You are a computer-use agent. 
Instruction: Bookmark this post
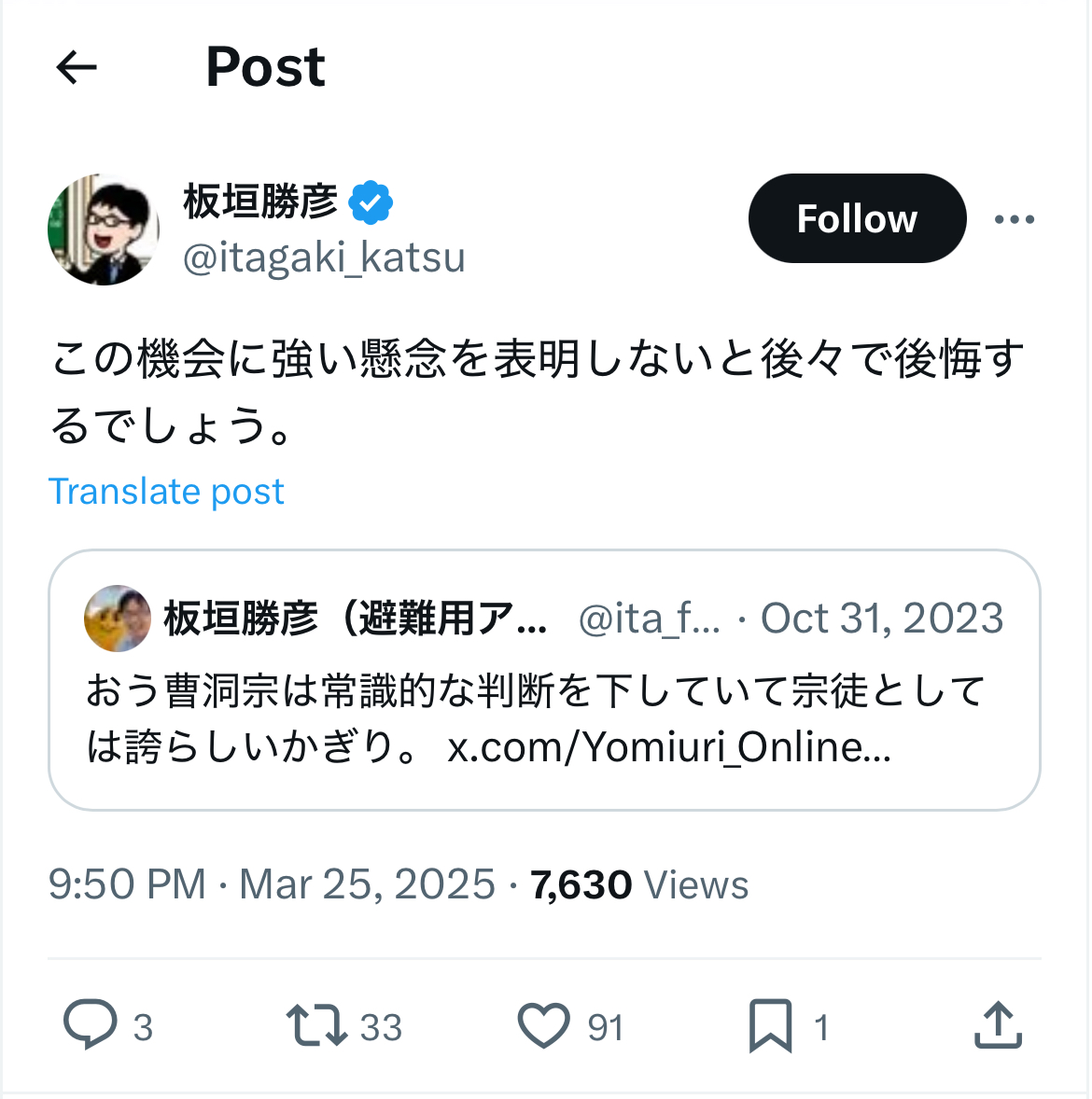pyautogui.click(x=770, y=1025)
